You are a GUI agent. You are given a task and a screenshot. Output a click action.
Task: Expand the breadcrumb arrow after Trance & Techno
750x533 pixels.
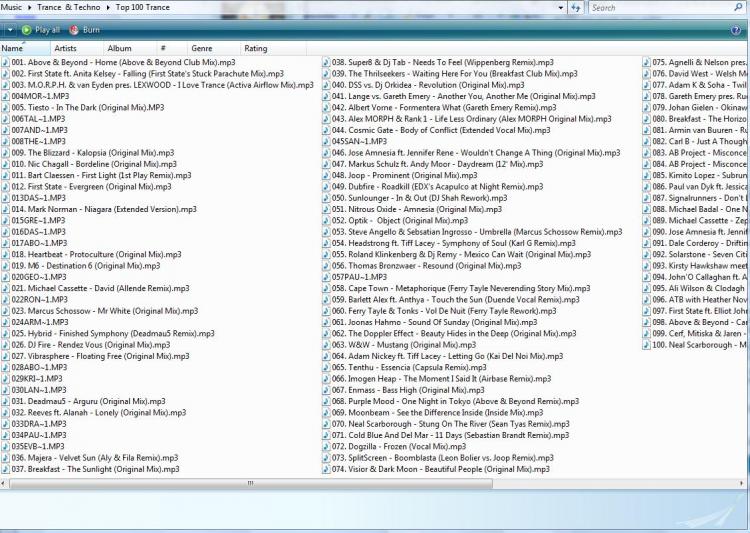108,8
